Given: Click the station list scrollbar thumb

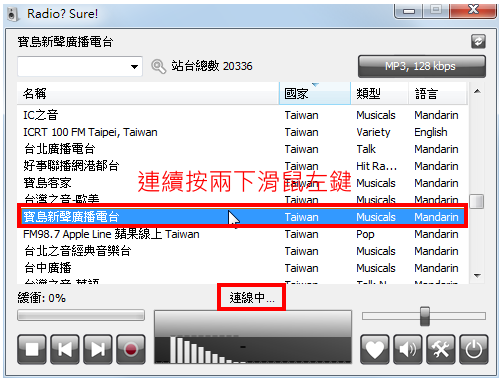Looking at the screenshot, I should click(x=477, y=201).
